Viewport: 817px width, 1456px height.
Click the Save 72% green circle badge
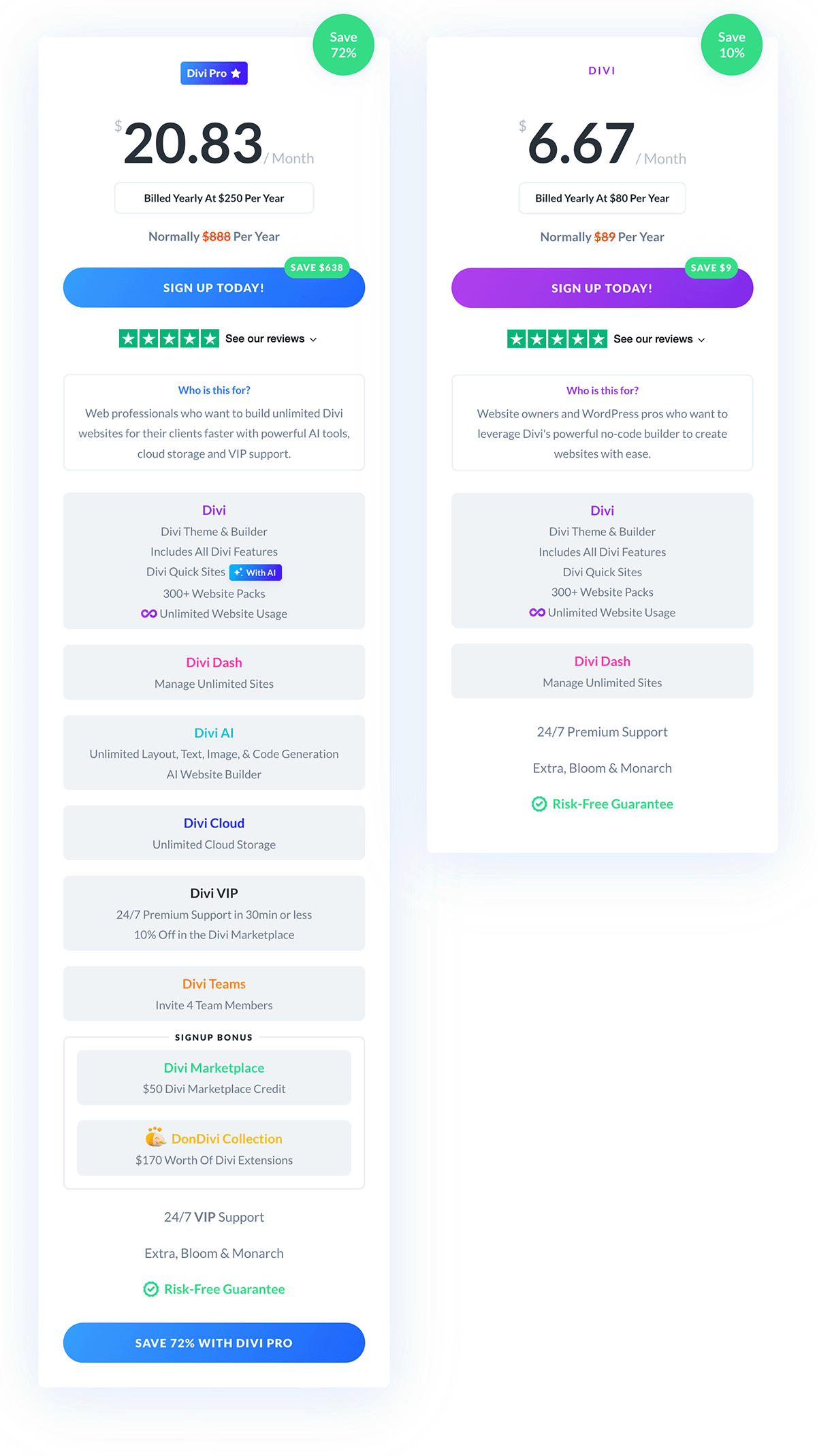343,45
